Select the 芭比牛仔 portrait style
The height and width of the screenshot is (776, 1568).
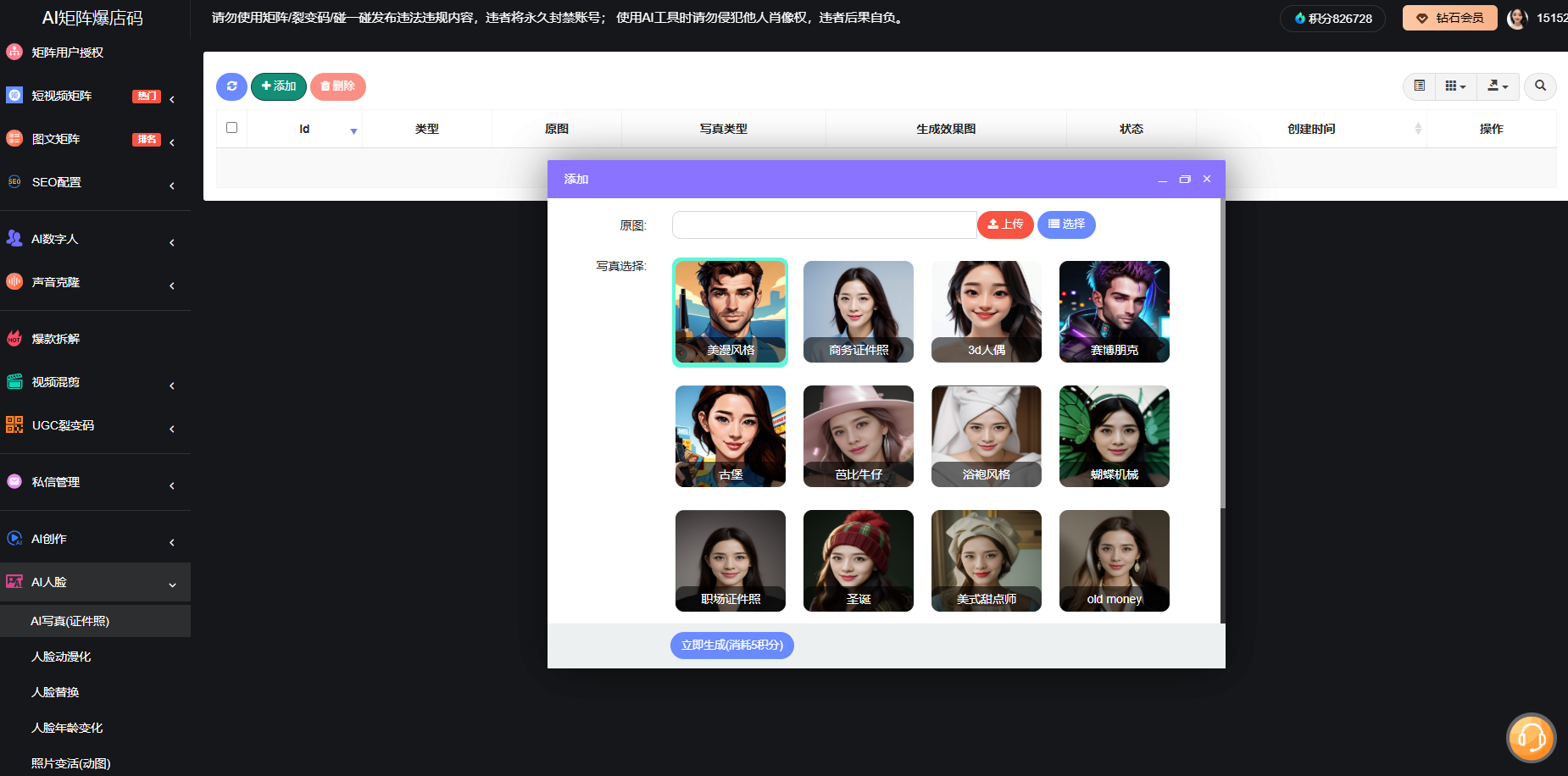(x=859, y=436)
